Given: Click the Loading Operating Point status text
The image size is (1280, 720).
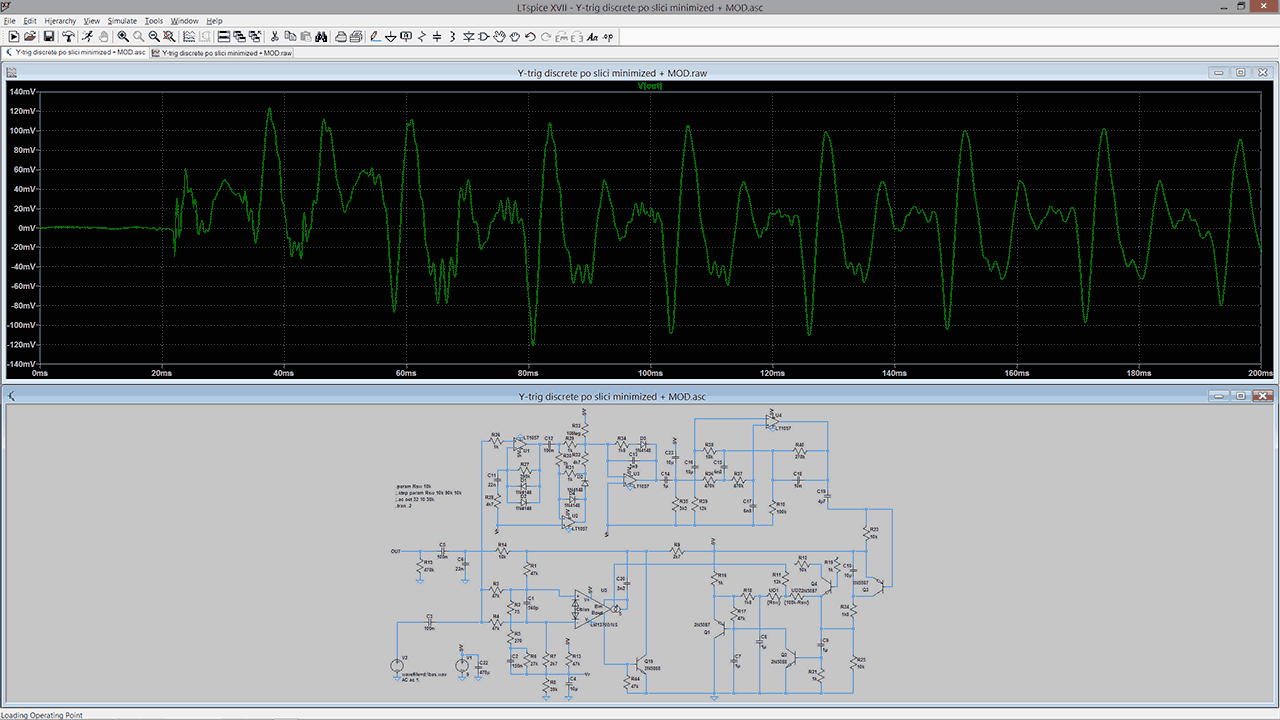Looking at the screenshot, I should click(x=42, y=715).
